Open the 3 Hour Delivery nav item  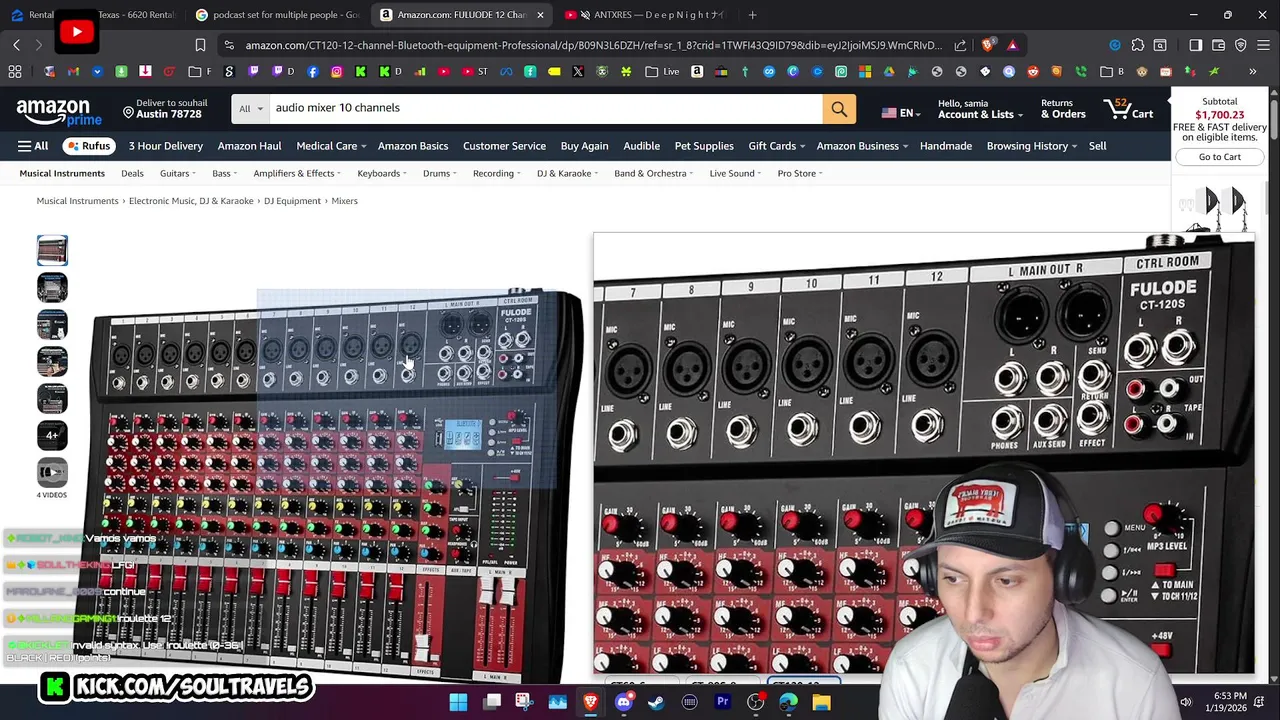click(x=165, y=146)
